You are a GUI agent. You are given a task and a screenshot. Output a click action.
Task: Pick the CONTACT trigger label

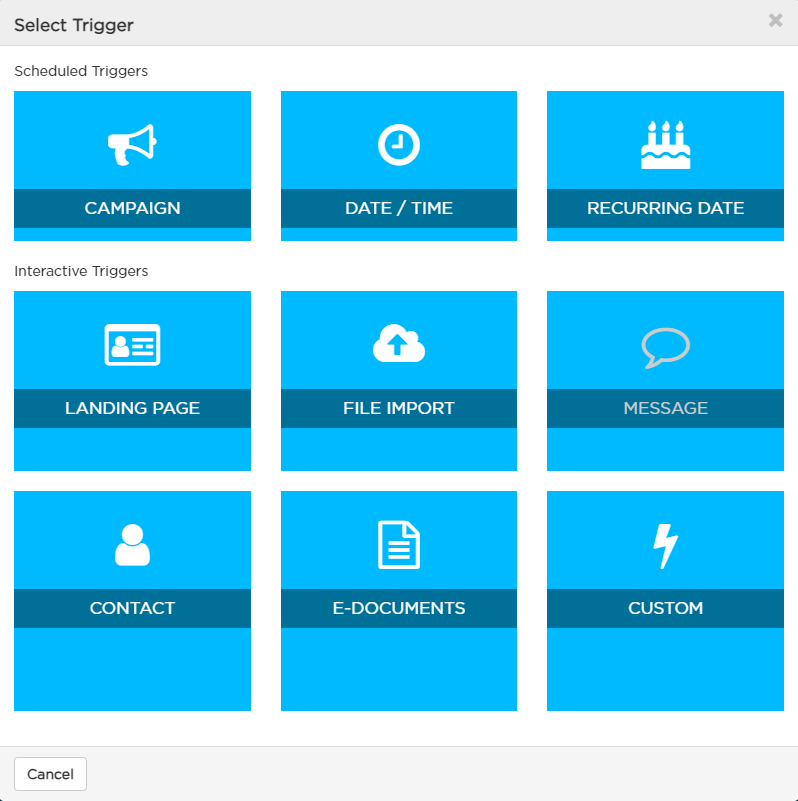click(132, 608)
